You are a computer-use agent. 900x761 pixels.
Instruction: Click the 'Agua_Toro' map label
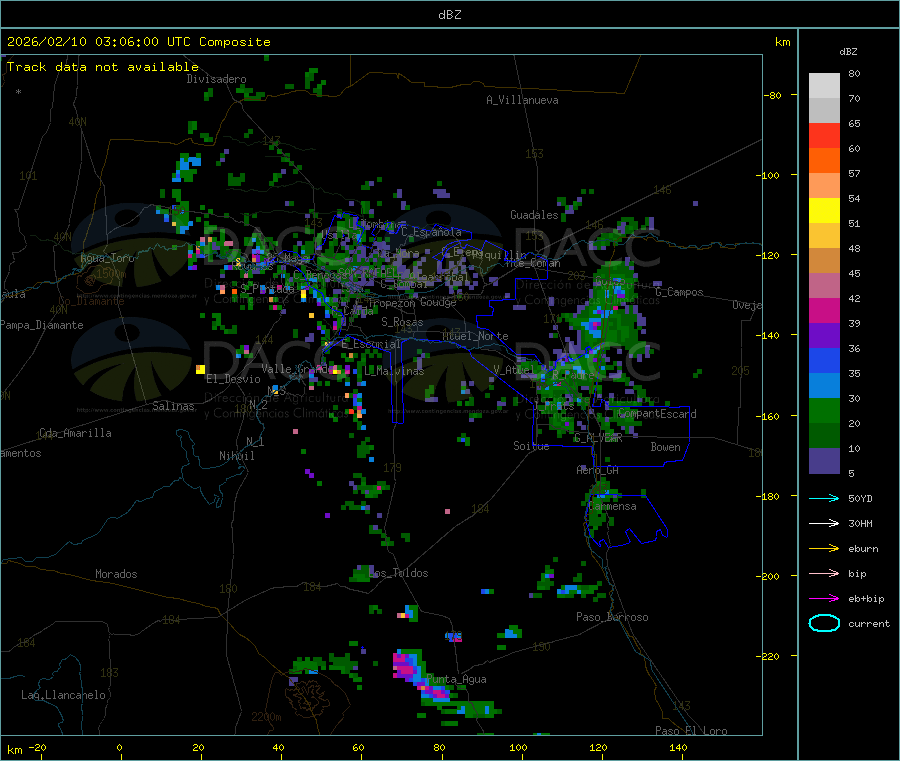107,258
